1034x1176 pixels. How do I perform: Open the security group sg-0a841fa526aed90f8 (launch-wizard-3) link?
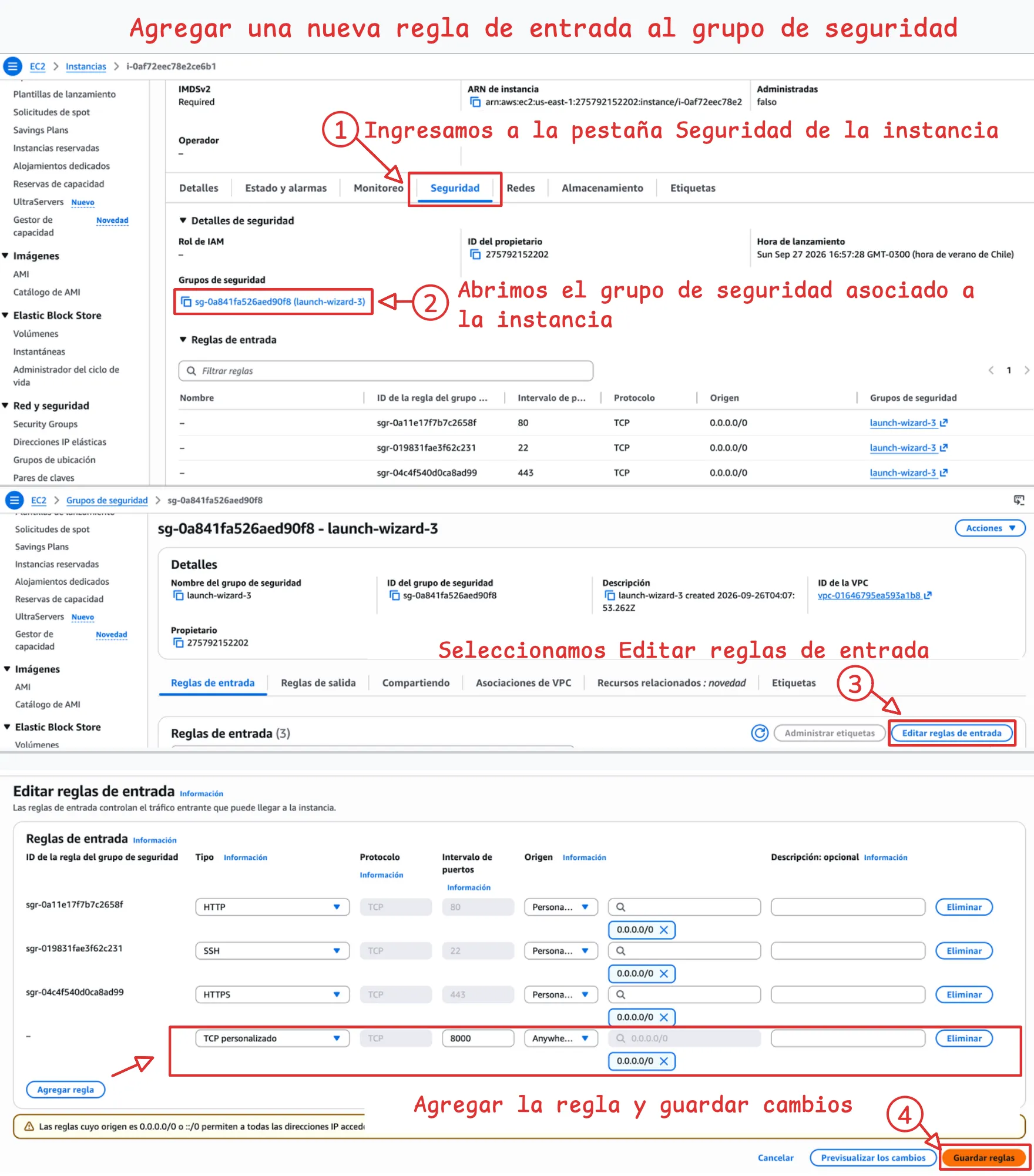[x=280, y=301]
